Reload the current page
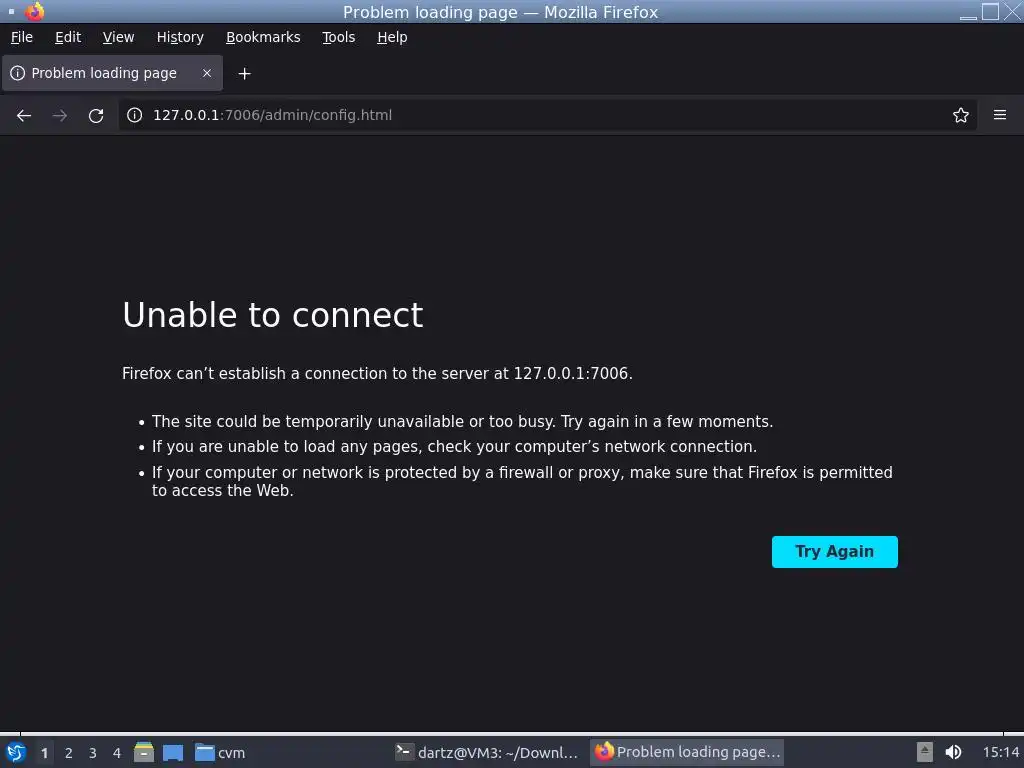 point(96,116)
